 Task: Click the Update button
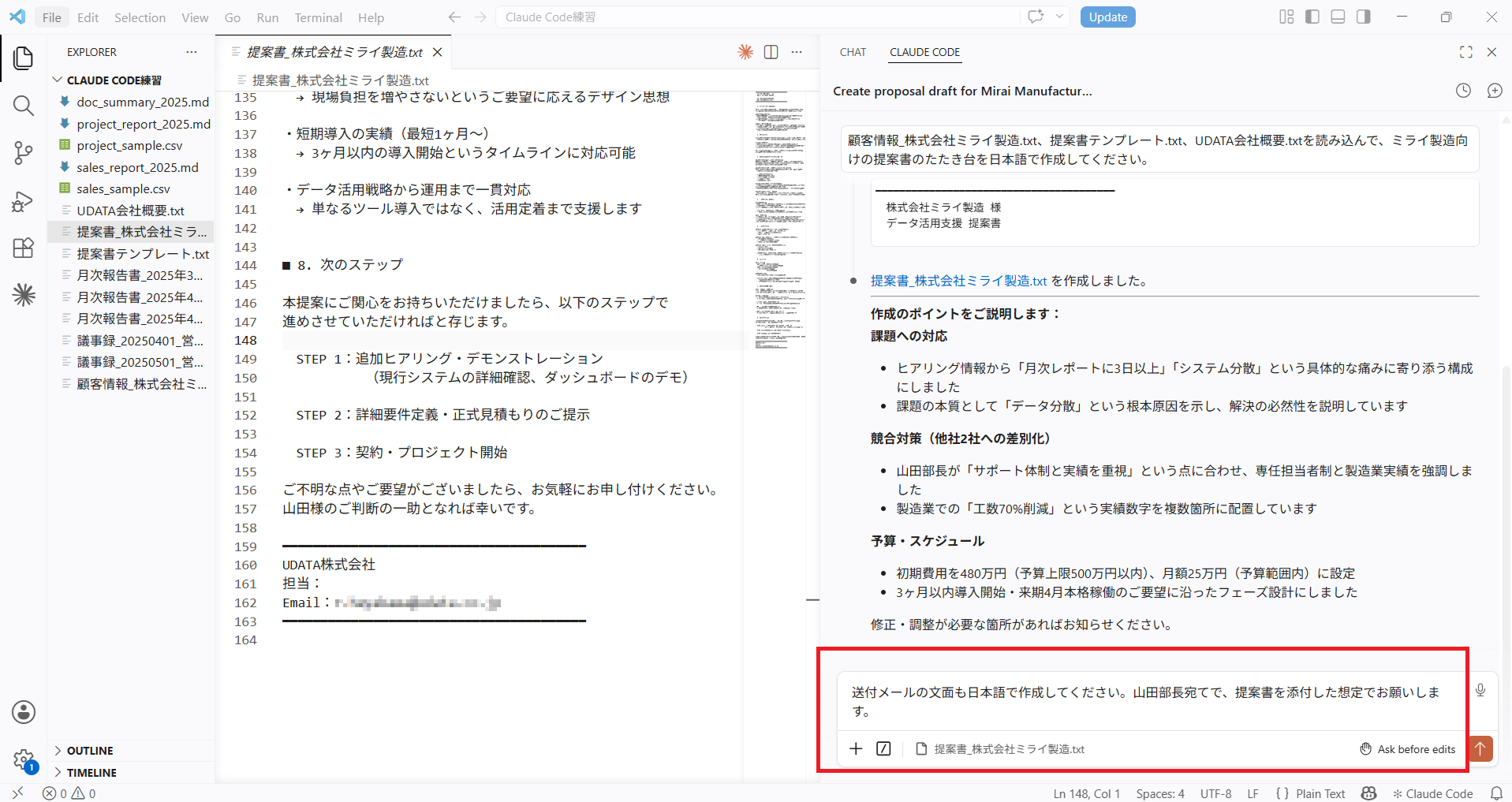[1107, 17]
